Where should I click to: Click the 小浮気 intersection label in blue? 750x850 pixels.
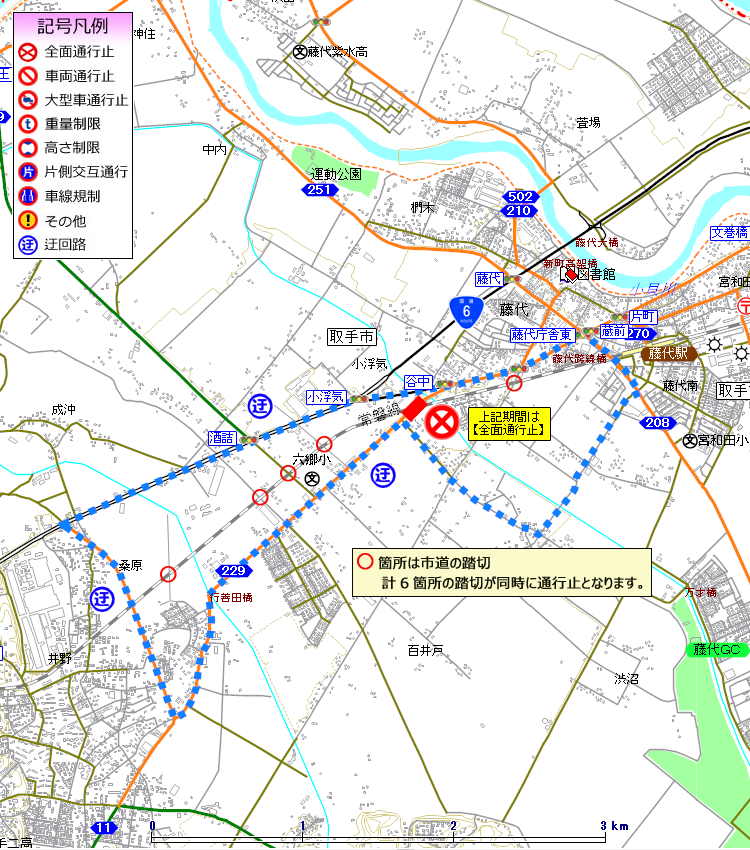[326, 397]
